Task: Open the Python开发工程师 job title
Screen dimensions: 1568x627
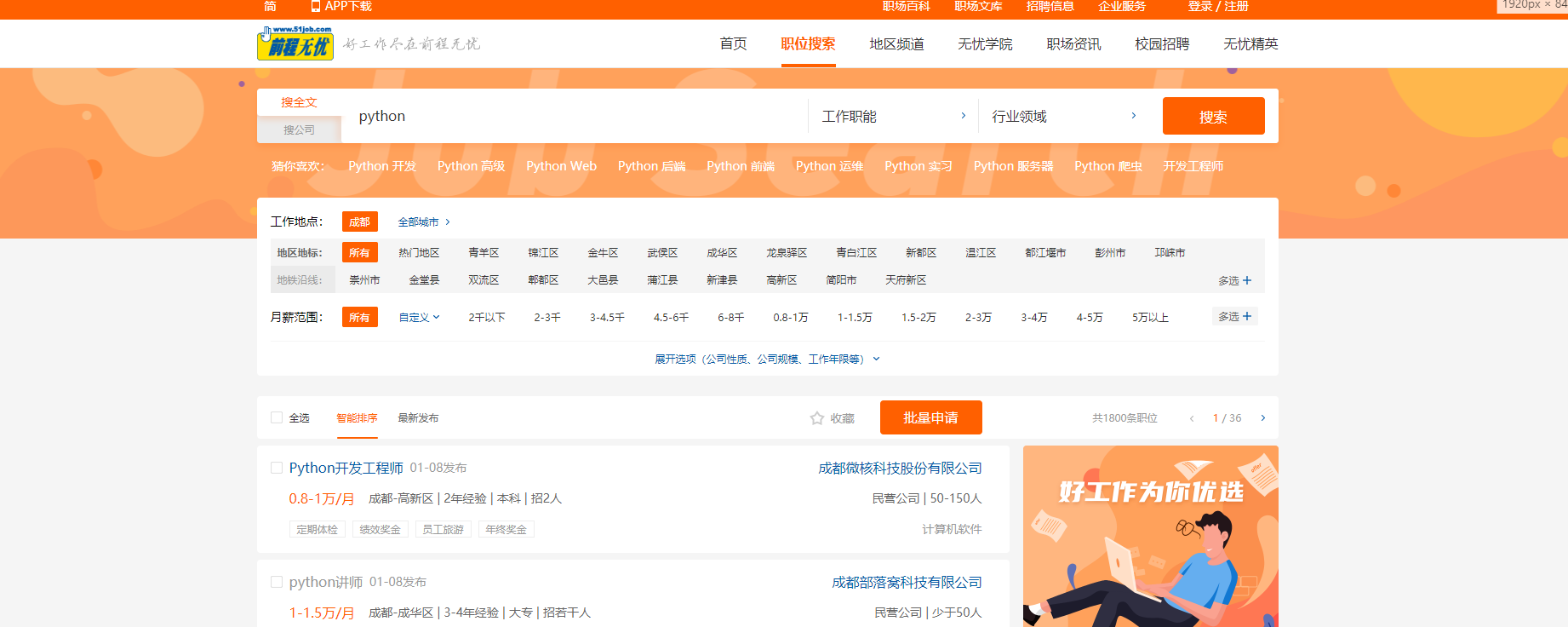Action: [x=346, y=468]
